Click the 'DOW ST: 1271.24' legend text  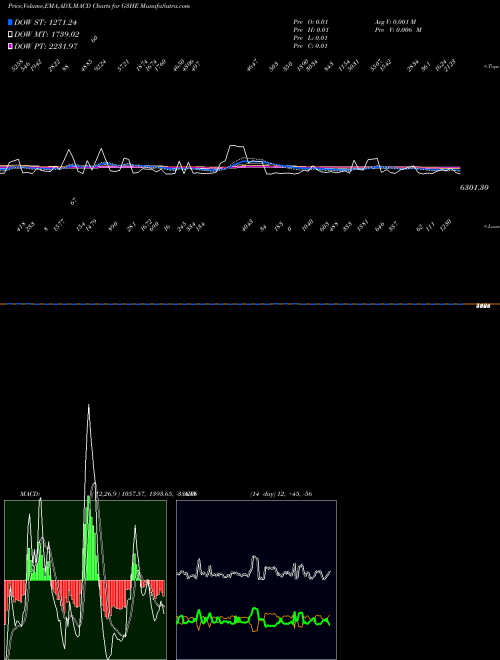point(45,22)
